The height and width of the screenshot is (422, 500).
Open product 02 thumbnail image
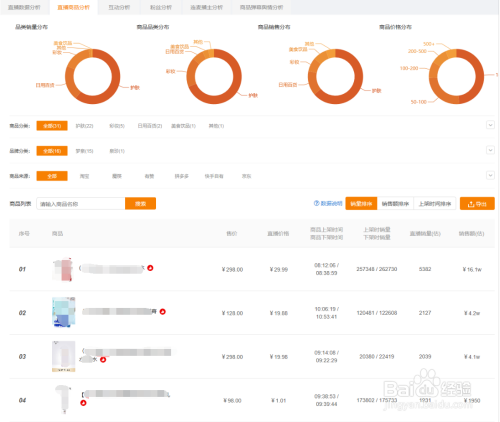pos(64,312)
